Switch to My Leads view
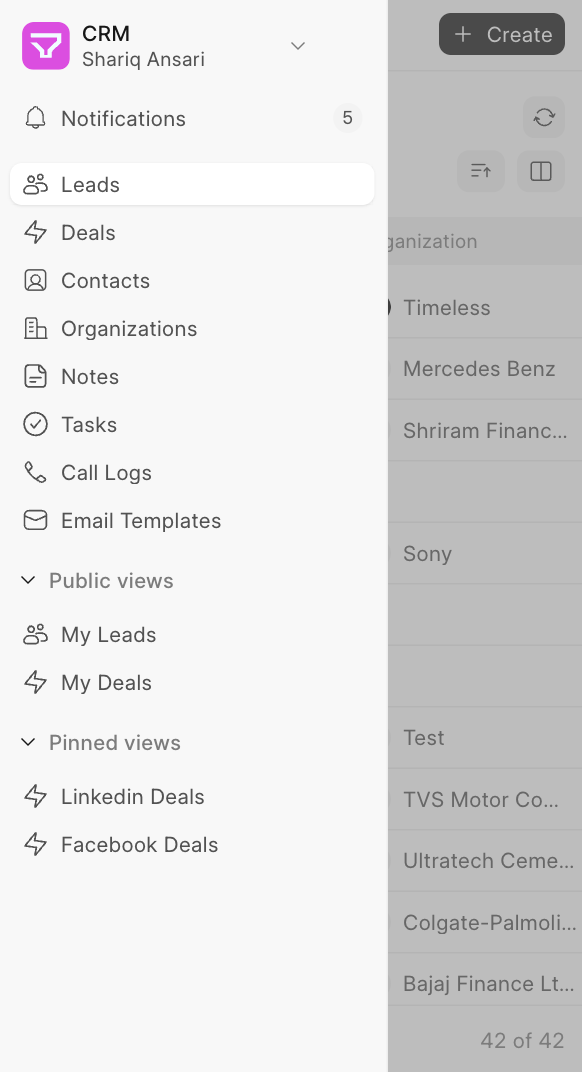 pyautogui.click(x=108, y=634)
